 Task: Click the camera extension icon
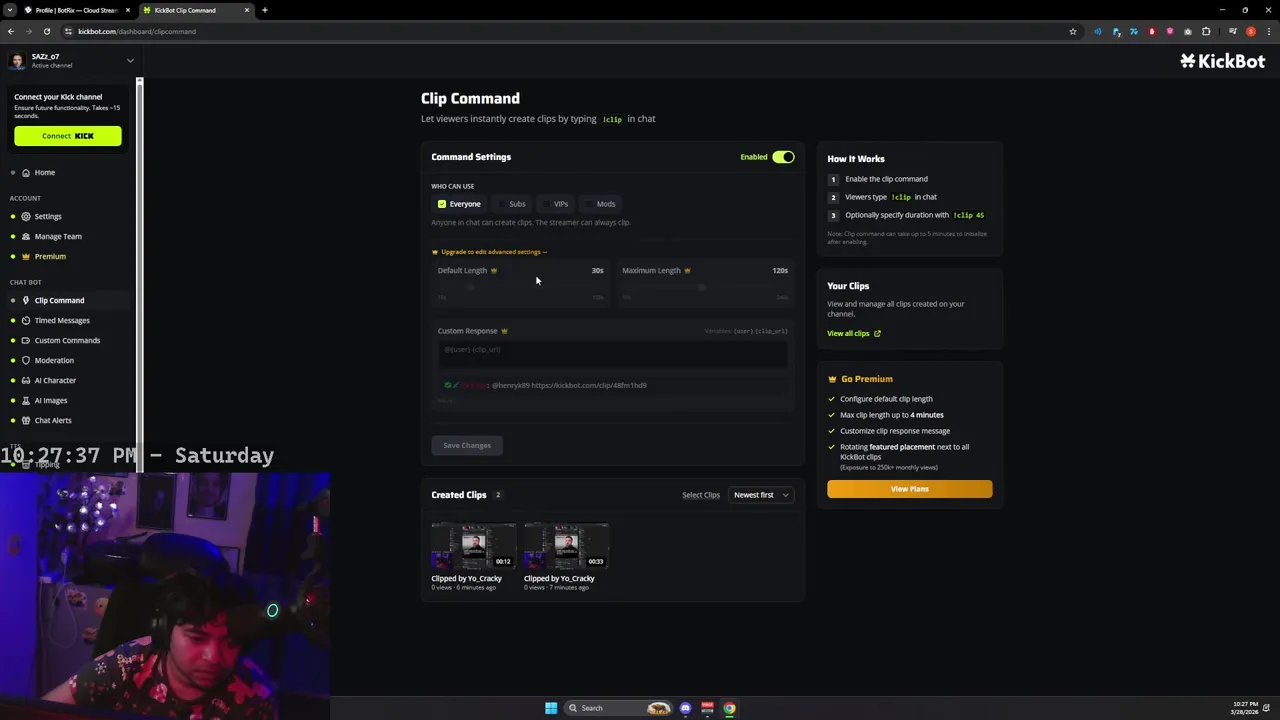[x=1187, y=31]
